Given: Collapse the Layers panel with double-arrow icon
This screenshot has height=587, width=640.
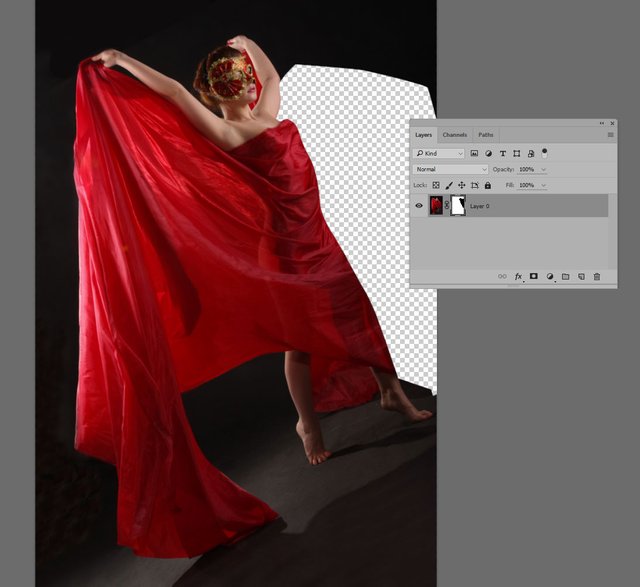Looking at the screenshot, I should click(x=602, y=123).
